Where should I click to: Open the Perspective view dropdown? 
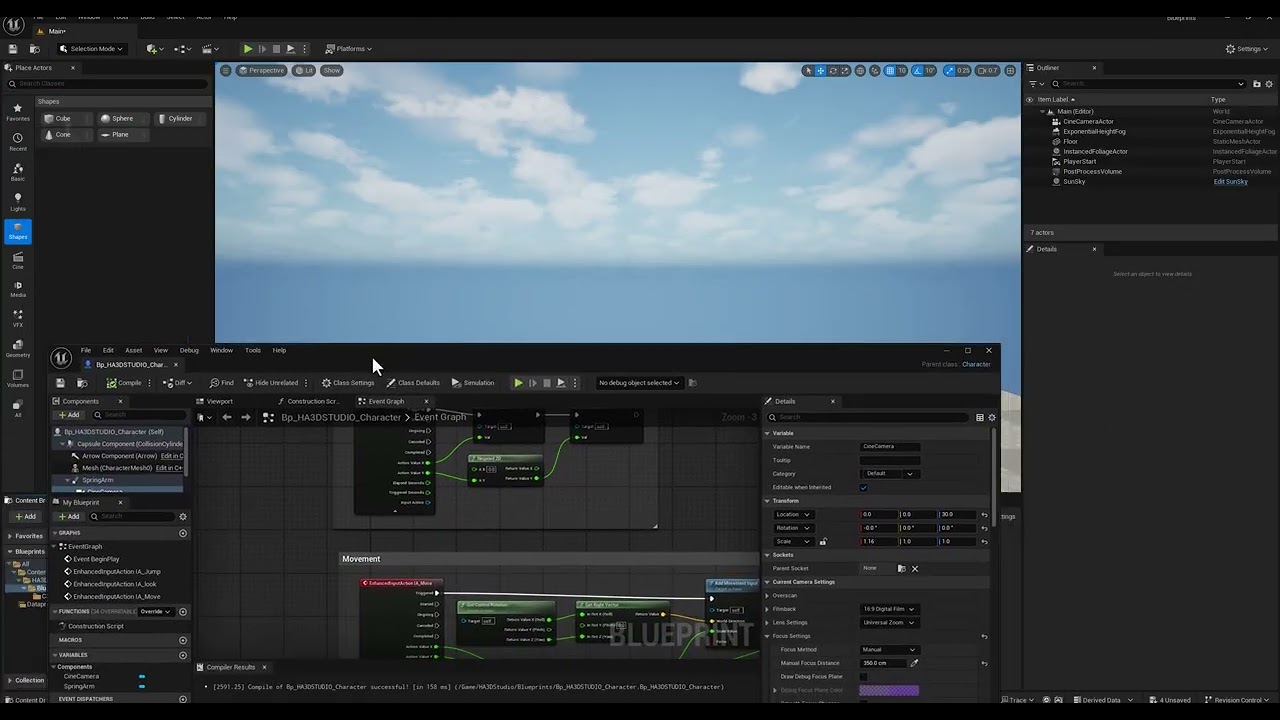(x=261, y=70)
